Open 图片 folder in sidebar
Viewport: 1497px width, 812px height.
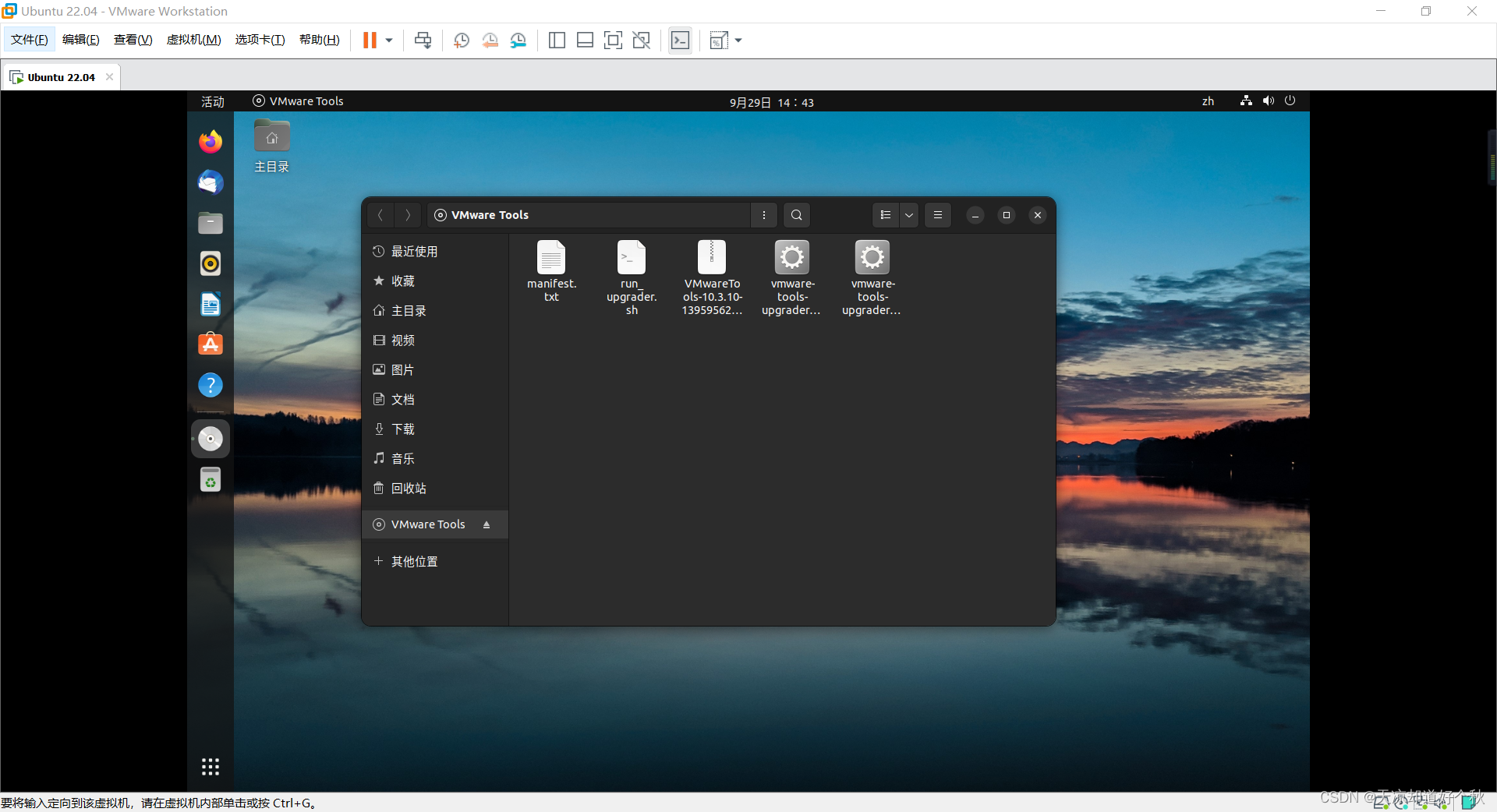(x=435, y=370)
